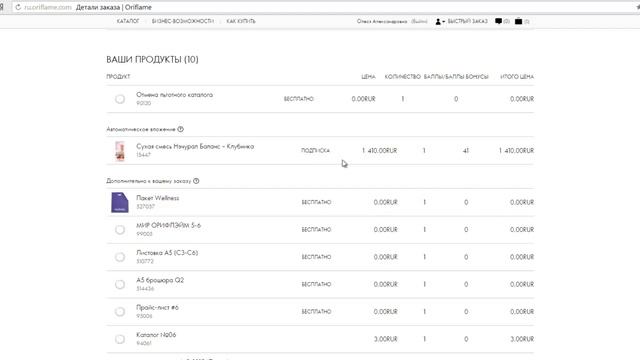Click the Дополнительно к вашему заказу section label

click(x=149, y=181)
